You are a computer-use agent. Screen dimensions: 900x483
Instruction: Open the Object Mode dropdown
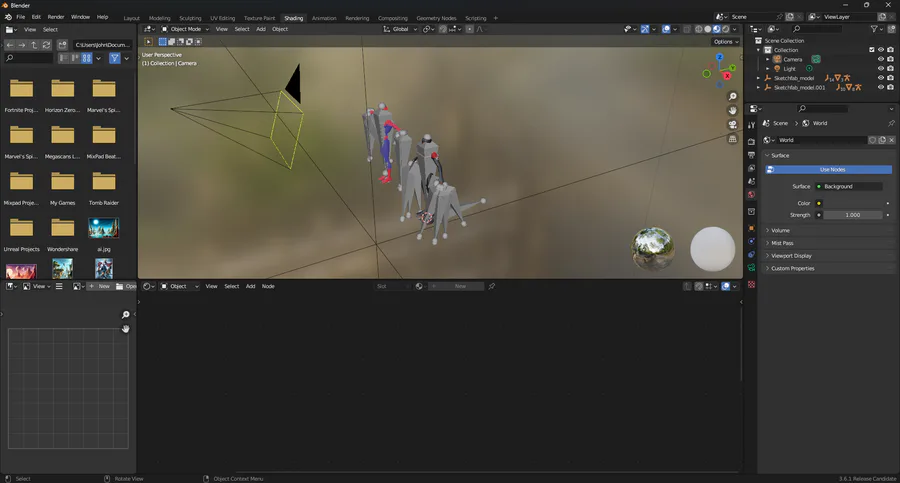click(x=185, y=29)
